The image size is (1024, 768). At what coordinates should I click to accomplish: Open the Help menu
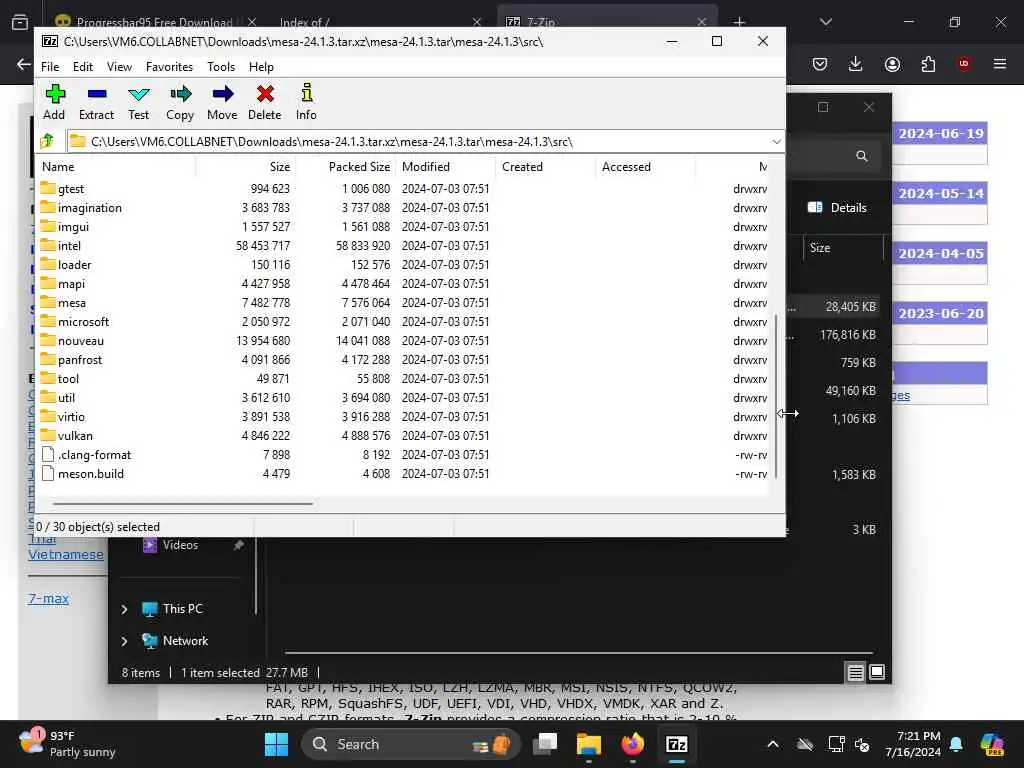(x=261, y=67)
